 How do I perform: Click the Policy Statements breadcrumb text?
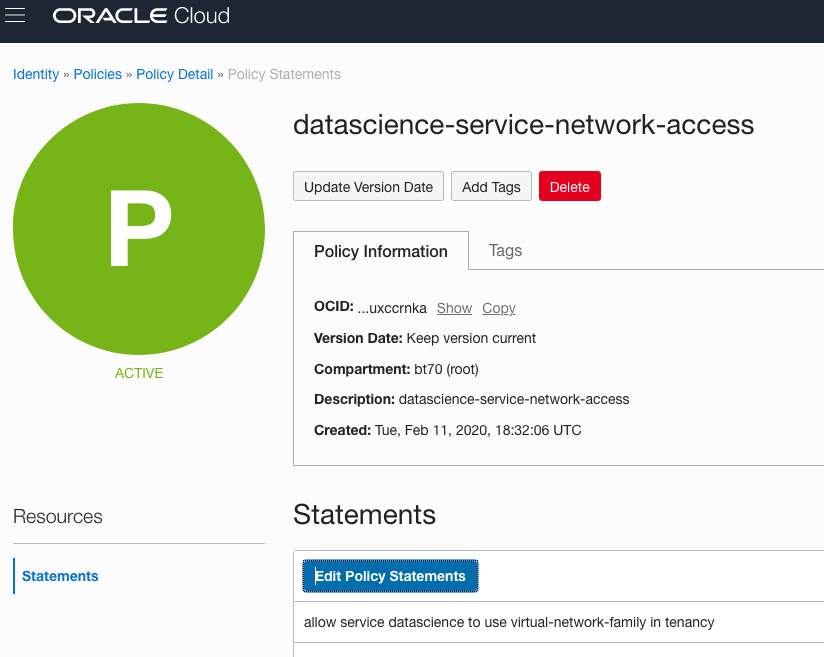[x=284, y=74]
